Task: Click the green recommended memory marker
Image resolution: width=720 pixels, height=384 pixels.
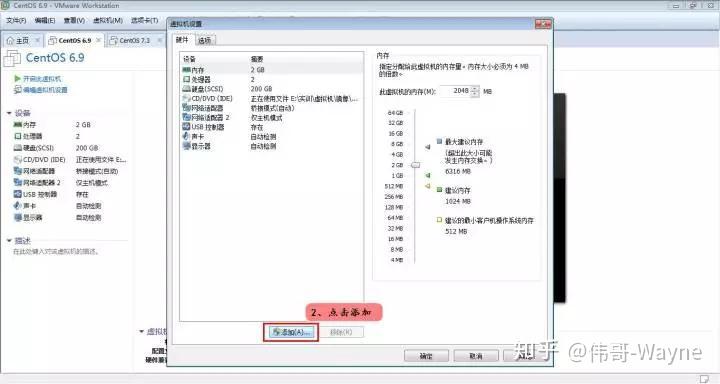Action: (x=428, y=175)
